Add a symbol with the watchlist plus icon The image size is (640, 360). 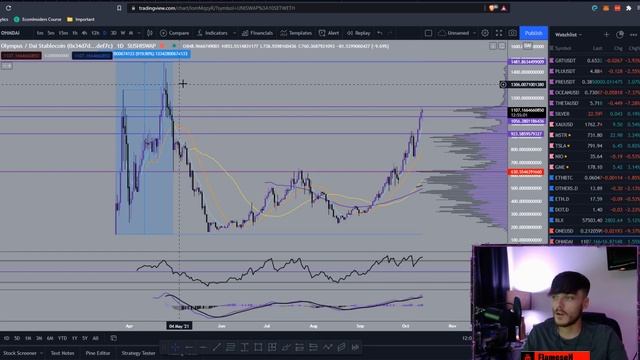tap(607, 35)
